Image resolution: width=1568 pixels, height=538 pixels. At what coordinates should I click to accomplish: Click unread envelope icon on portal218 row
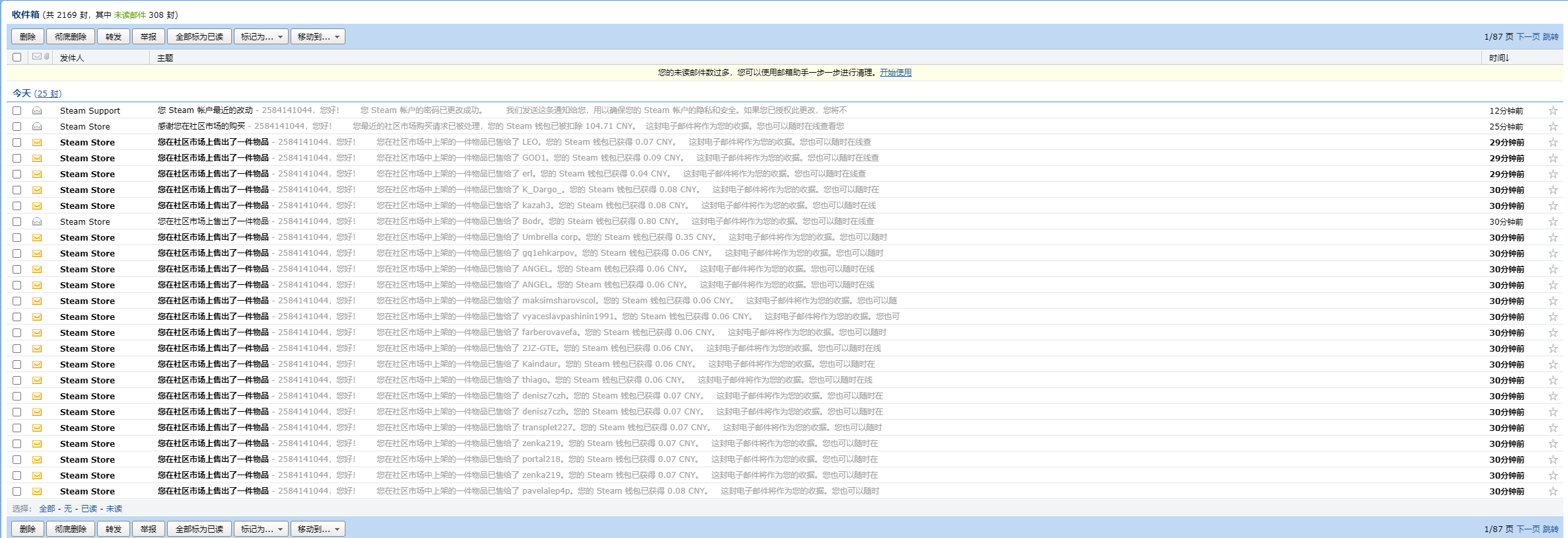coord(37,459)
